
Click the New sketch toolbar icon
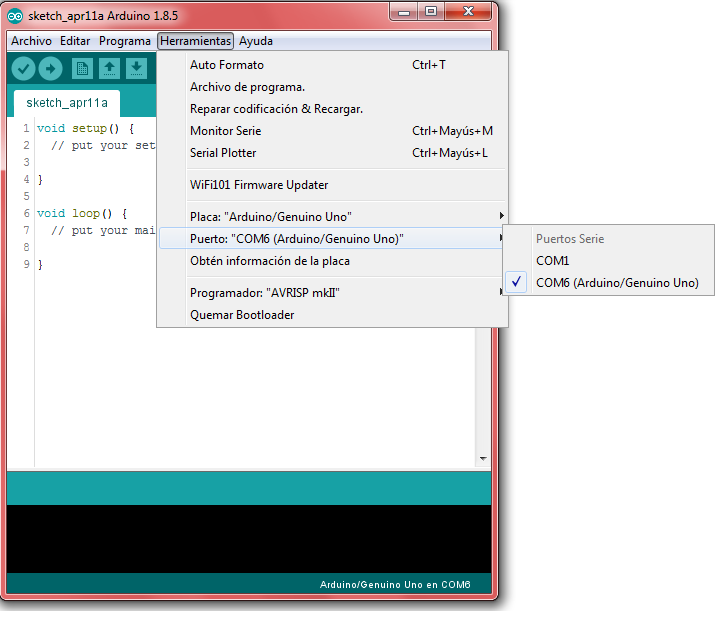82,68
